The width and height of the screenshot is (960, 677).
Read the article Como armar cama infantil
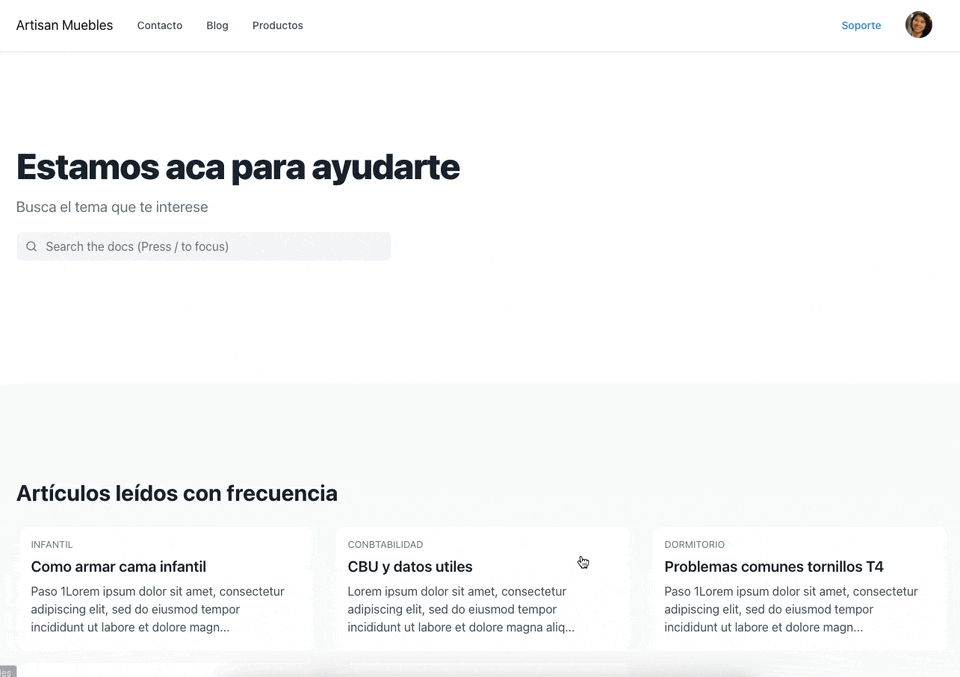point(118,566)
